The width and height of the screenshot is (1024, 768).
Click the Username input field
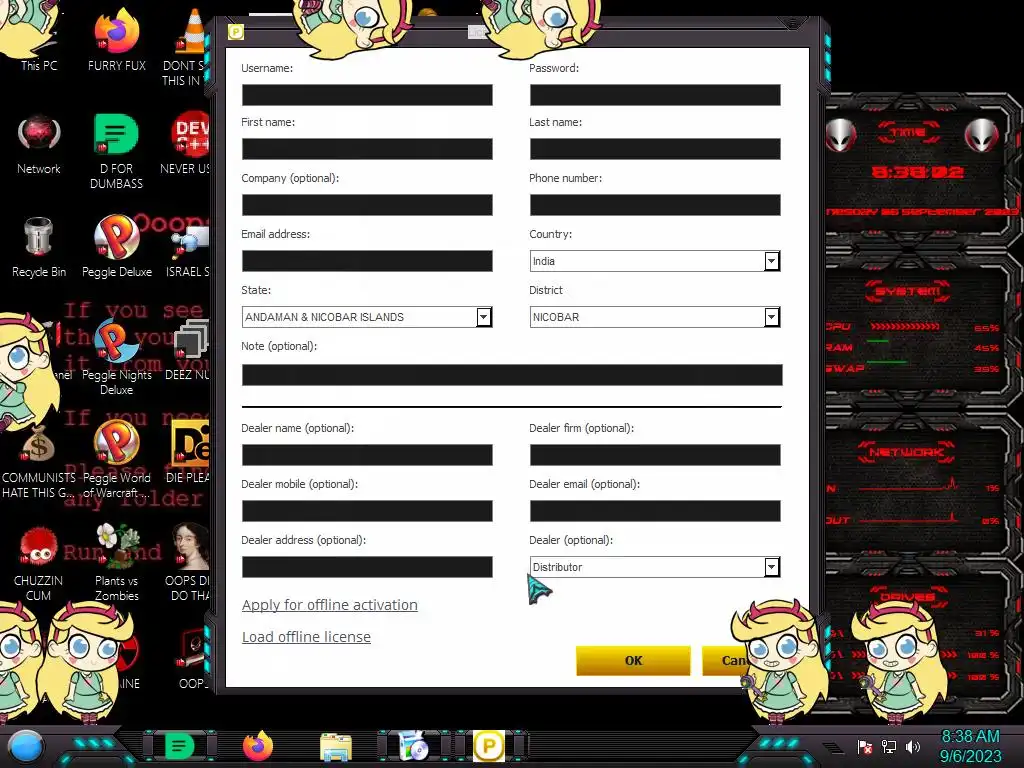coord(367,95)
